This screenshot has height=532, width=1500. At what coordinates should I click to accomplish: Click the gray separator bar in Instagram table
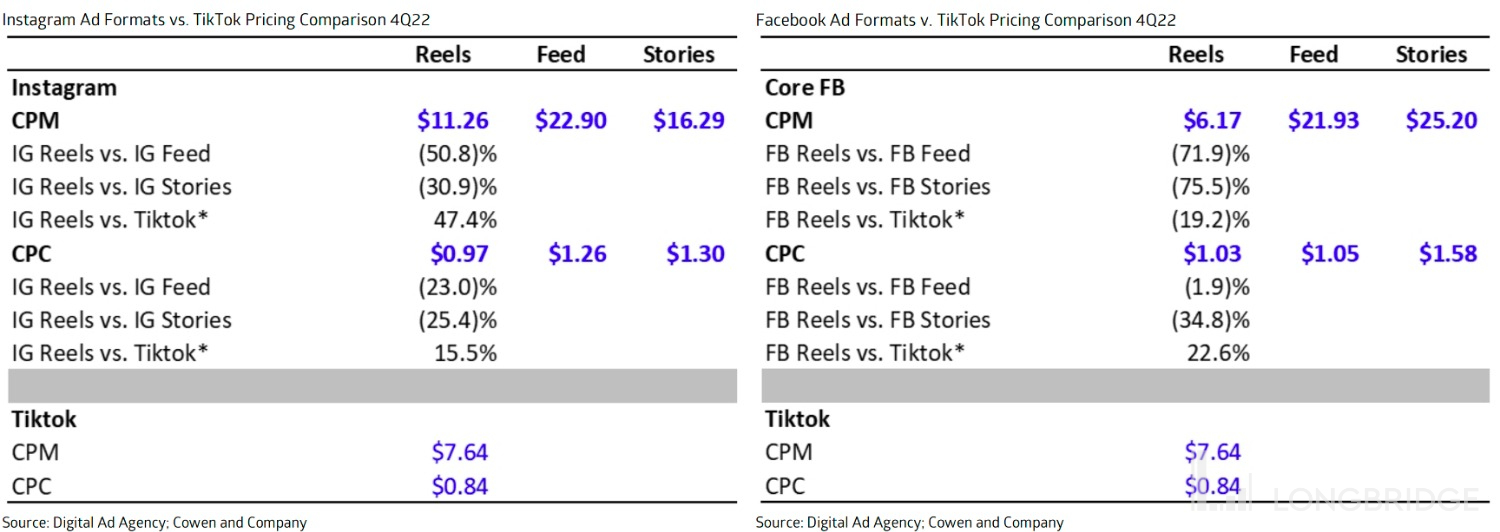click(x=372, y=386)
